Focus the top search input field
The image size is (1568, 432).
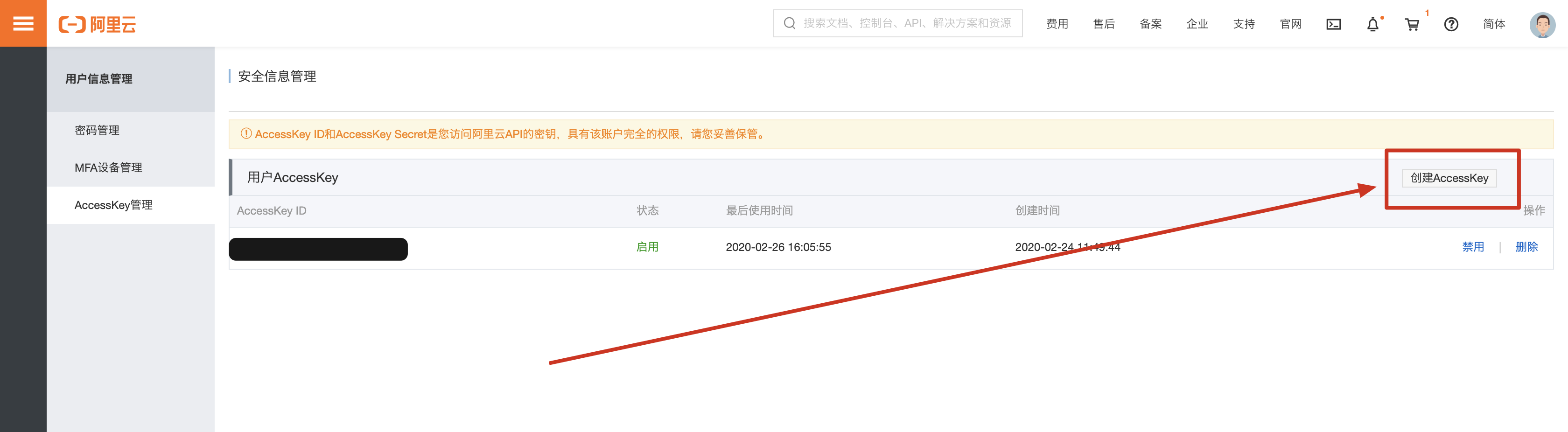(907, 23)
